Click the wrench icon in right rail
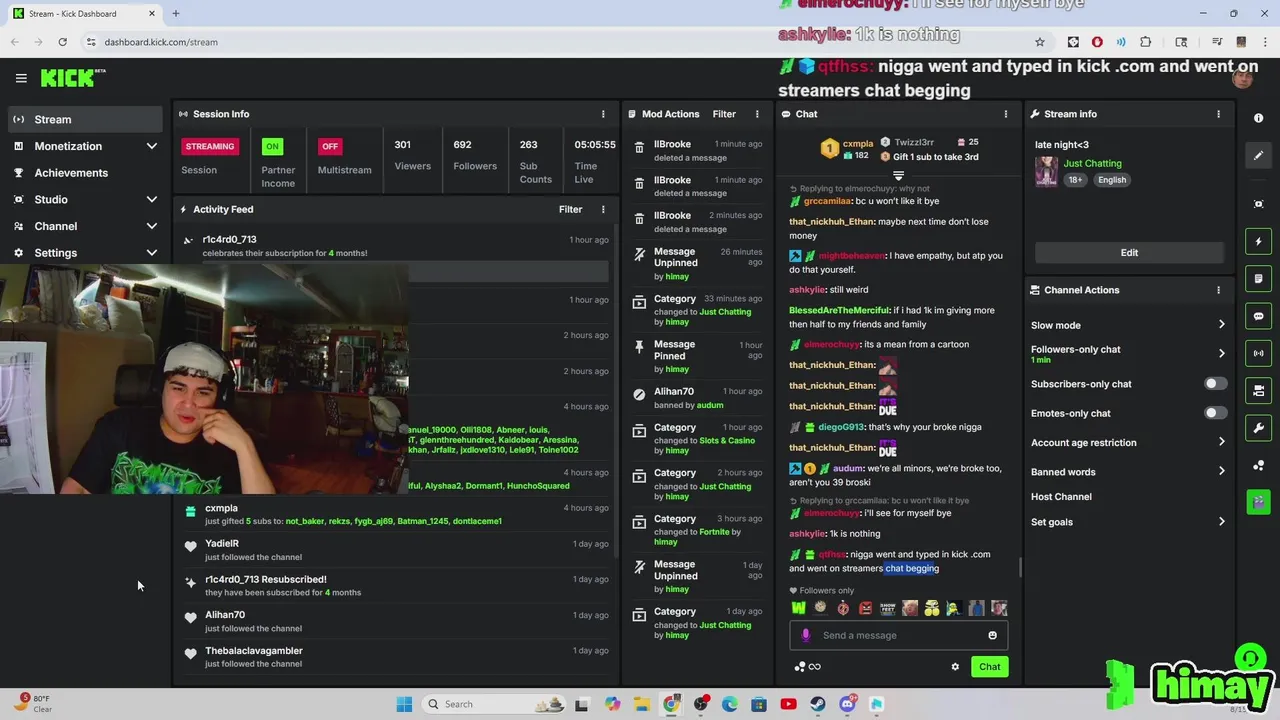Viewport: 1280px width, 720px height. (1258, 428)
